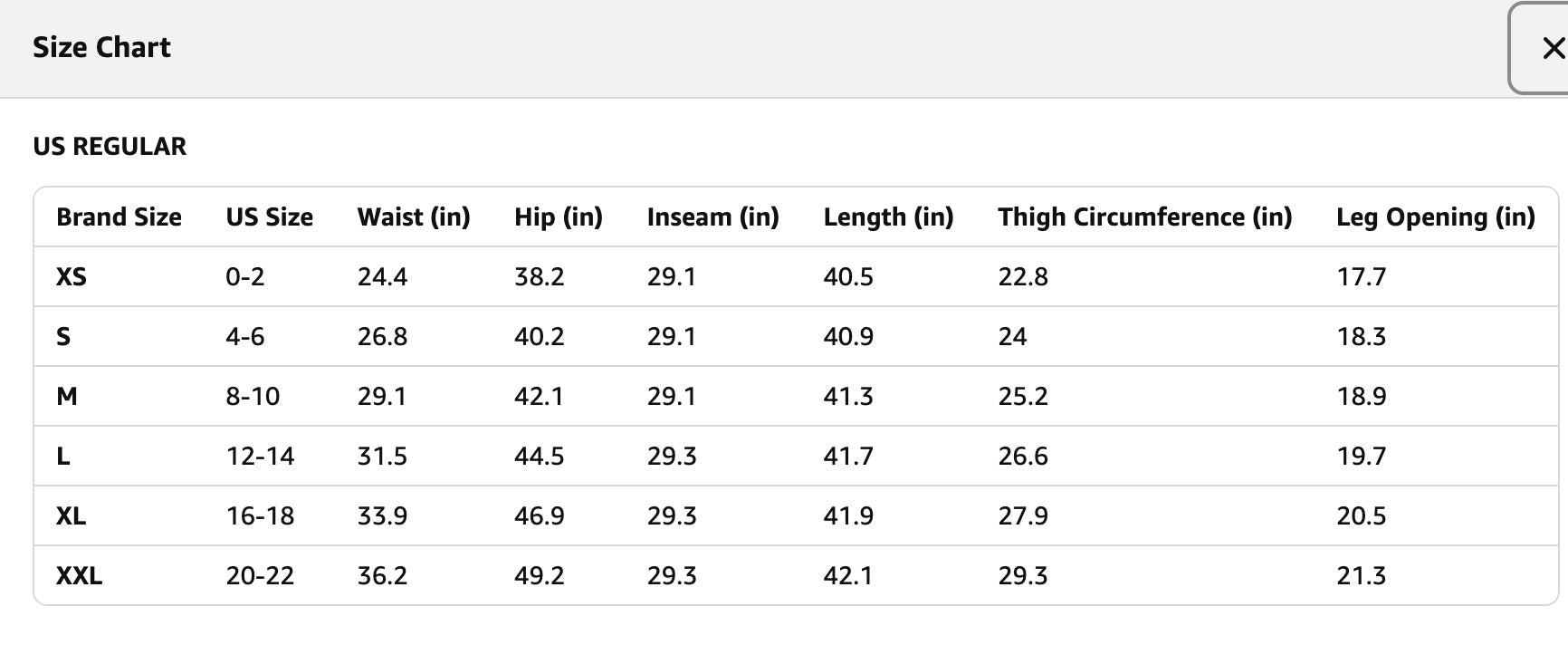Click the Length (in) column header
The height and width of the screenshot is (645, 1568).
(x=888, y=217)
